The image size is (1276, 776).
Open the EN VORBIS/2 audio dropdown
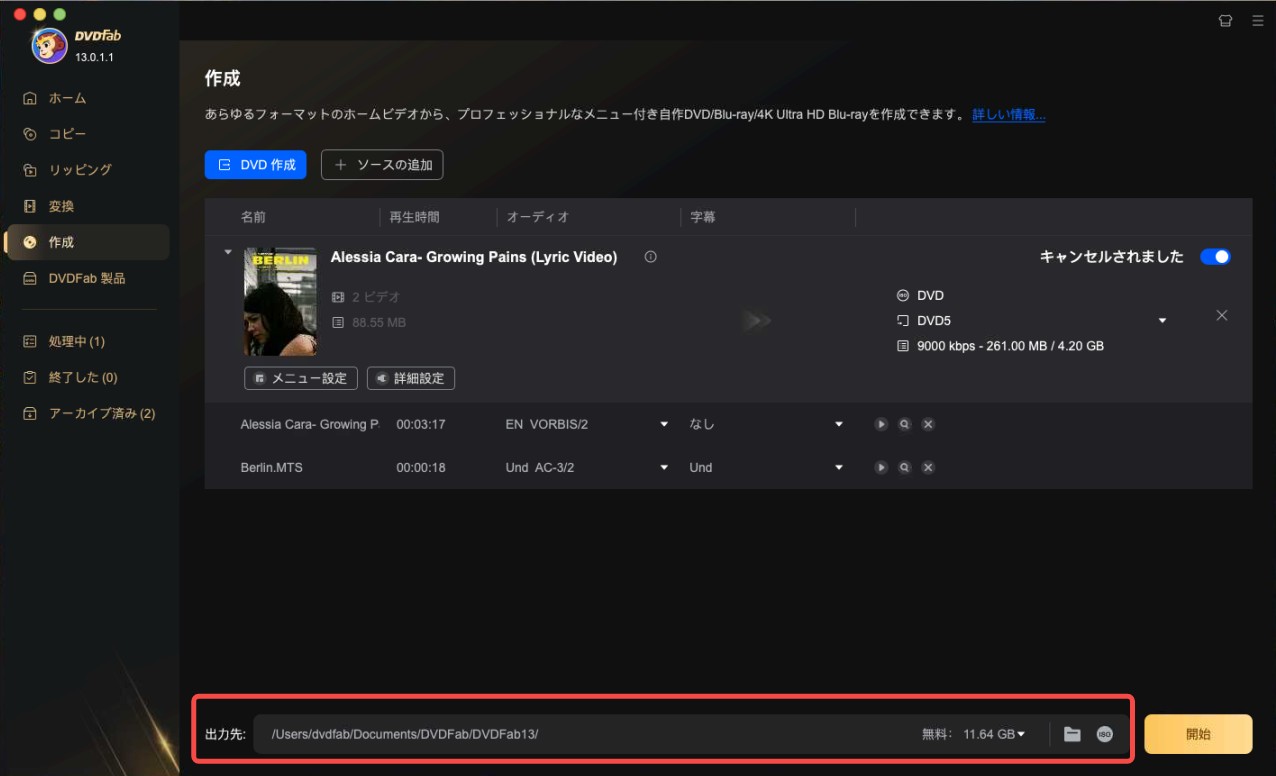[x=664, y=424]
